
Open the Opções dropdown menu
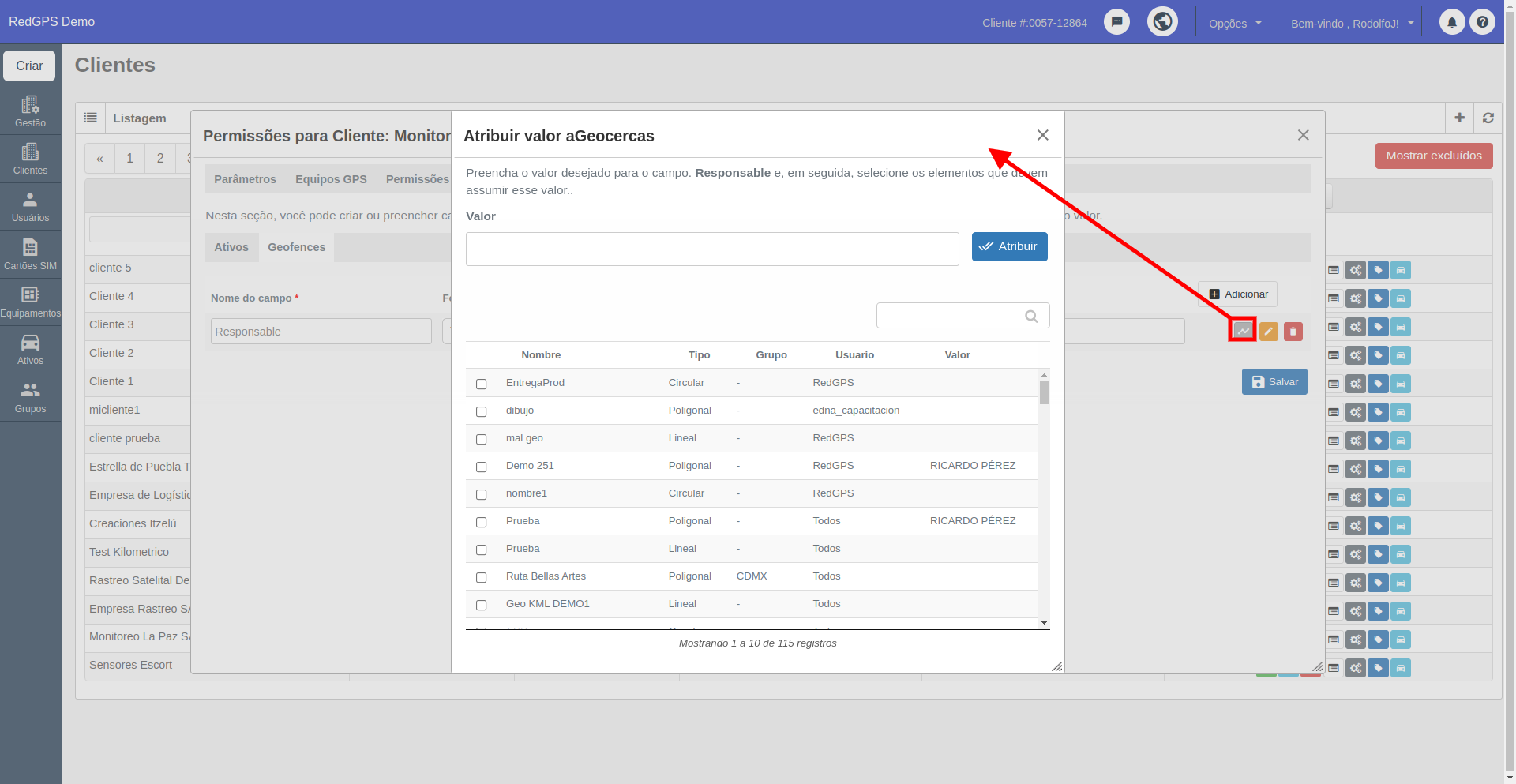point(1235,24)
